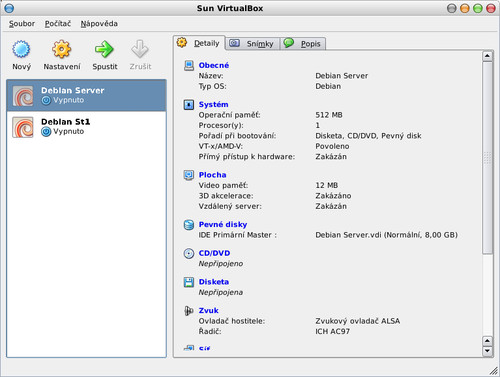Click the Obecné section monitor icon
The image size is (500, 377).
pos(189,65)
